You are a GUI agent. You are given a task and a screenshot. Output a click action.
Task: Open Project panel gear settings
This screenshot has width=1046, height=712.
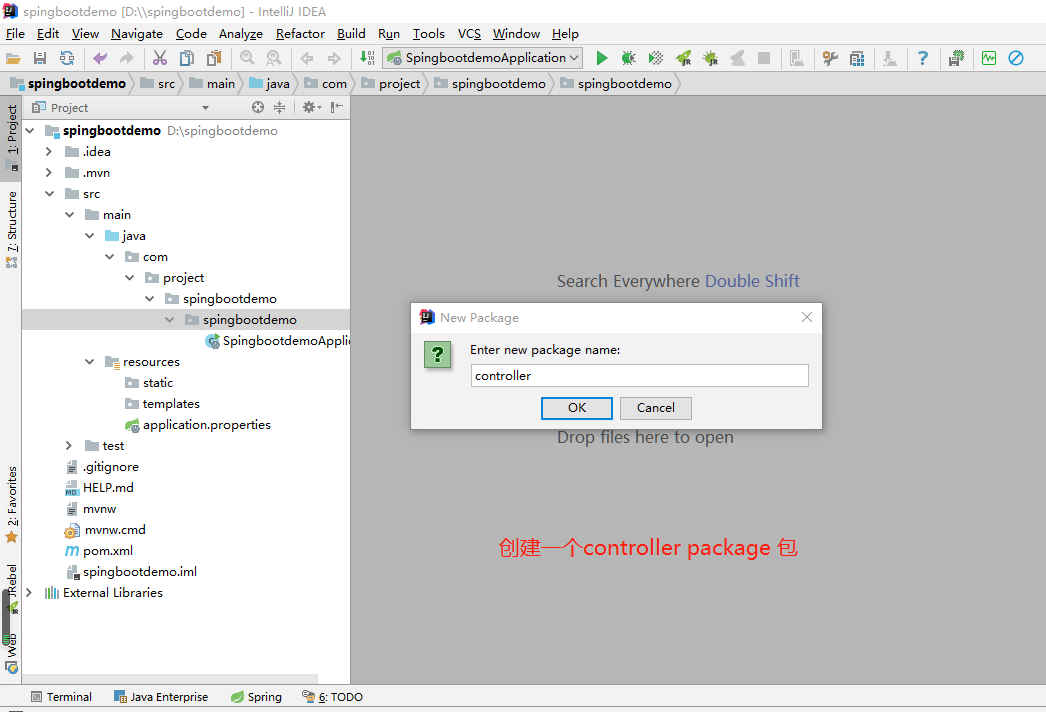pos(312,107)
